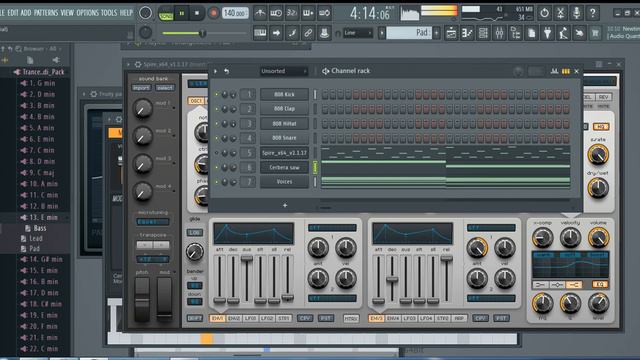Stop playback in the transport bar

(x=197, y=13)
